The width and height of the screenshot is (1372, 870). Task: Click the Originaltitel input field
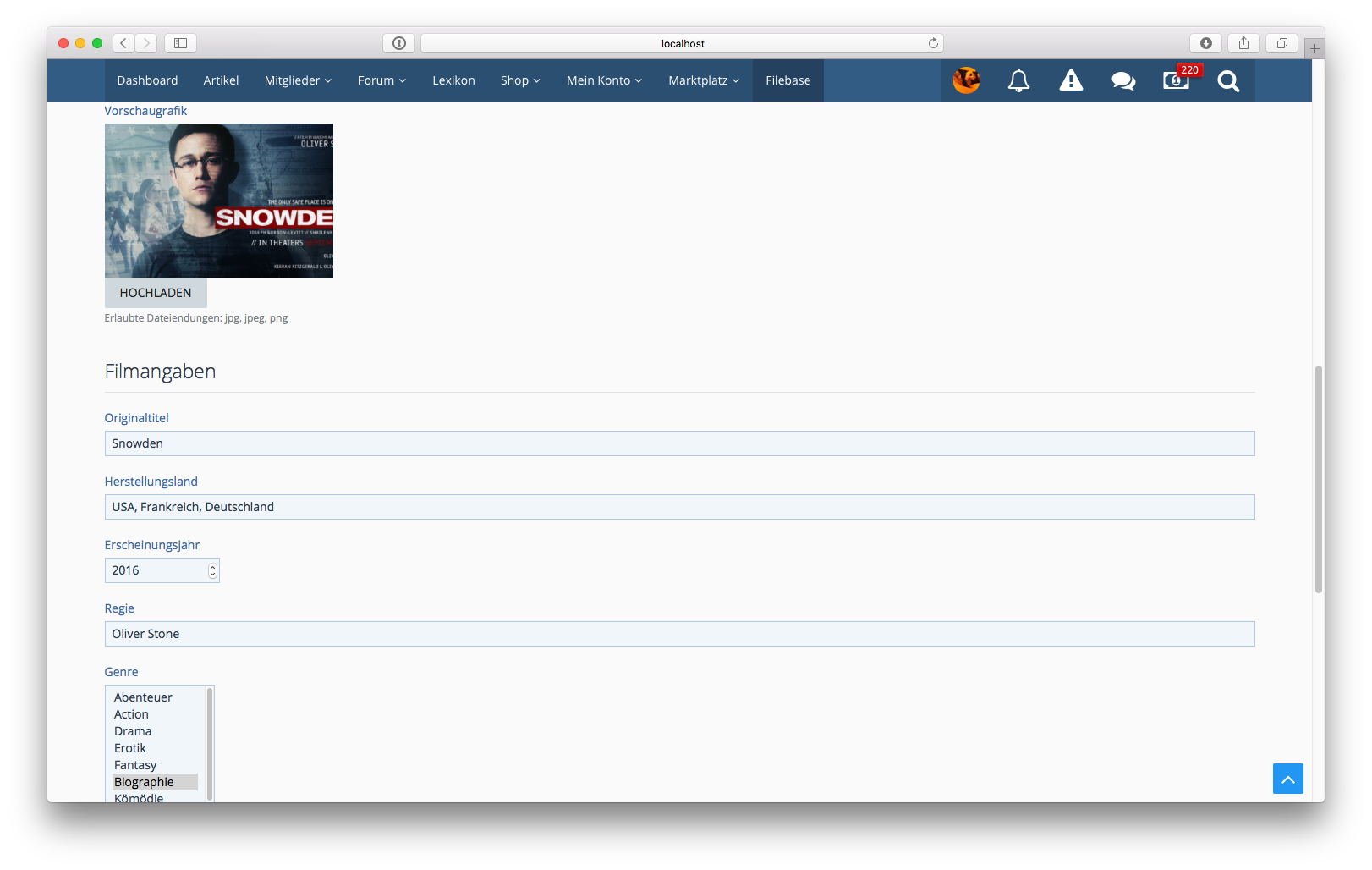coord(679,443)
